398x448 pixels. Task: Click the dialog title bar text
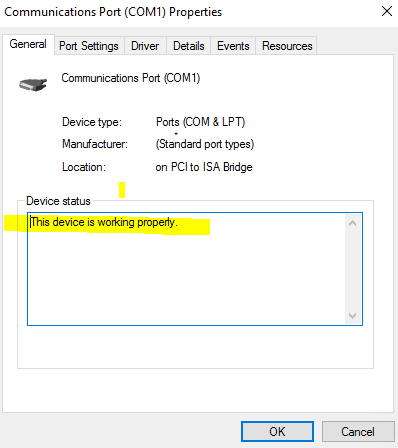click(113, 12)
